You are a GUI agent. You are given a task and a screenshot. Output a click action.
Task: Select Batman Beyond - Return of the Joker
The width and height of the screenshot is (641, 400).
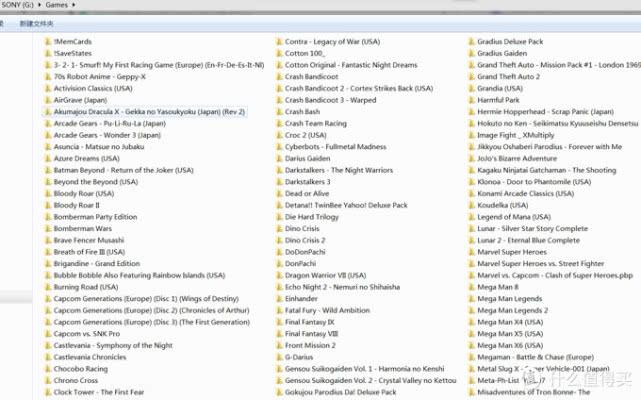click(x=123, y=170)
